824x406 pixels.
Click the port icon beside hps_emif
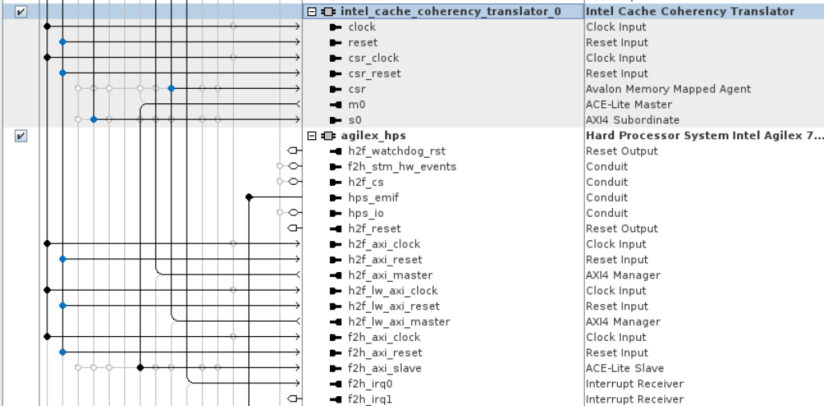[x=335, y=198]
